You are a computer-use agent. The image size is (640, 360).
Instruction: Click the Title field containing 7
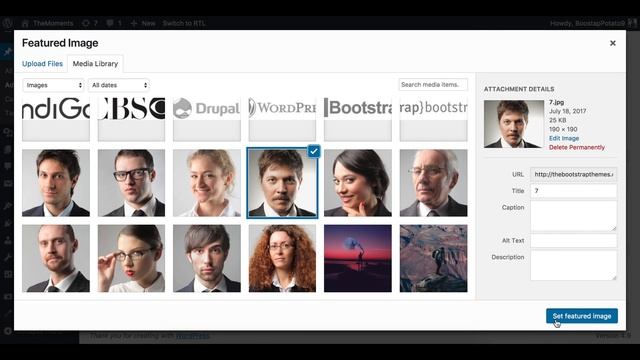click(x=573, y=191)
